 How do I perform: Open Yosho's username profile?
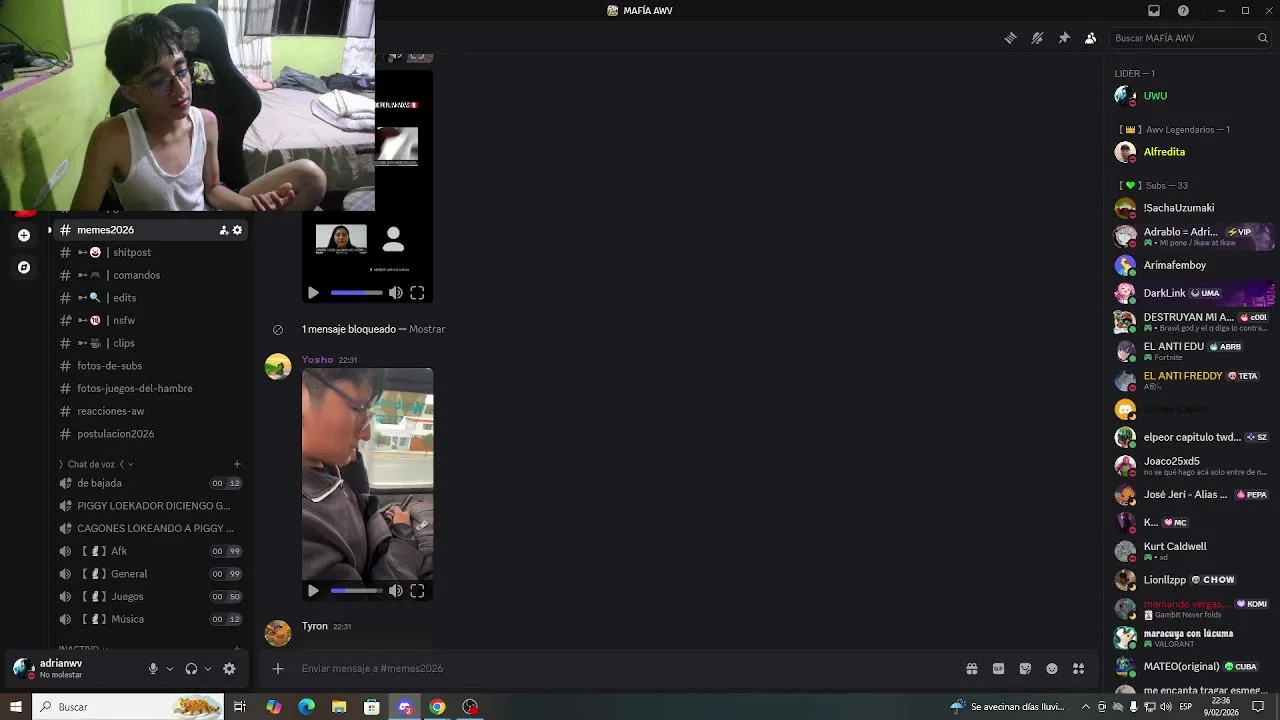tap(317, 360)
